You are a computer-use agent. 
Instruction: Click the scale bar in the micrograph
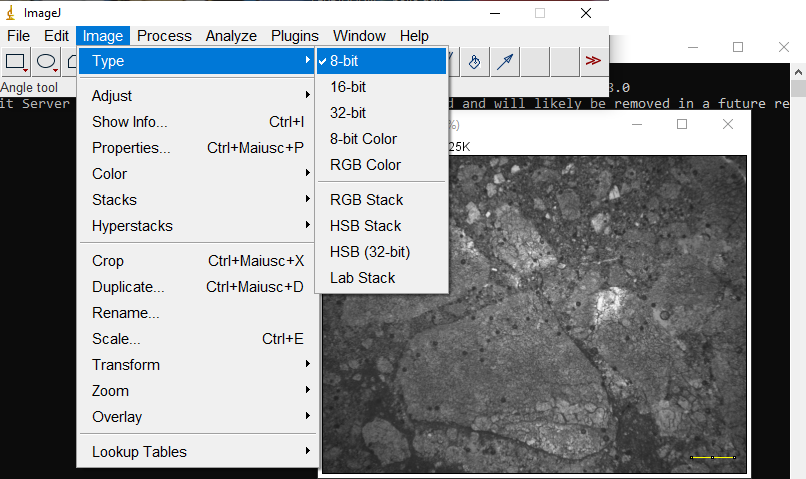point(713,458)
